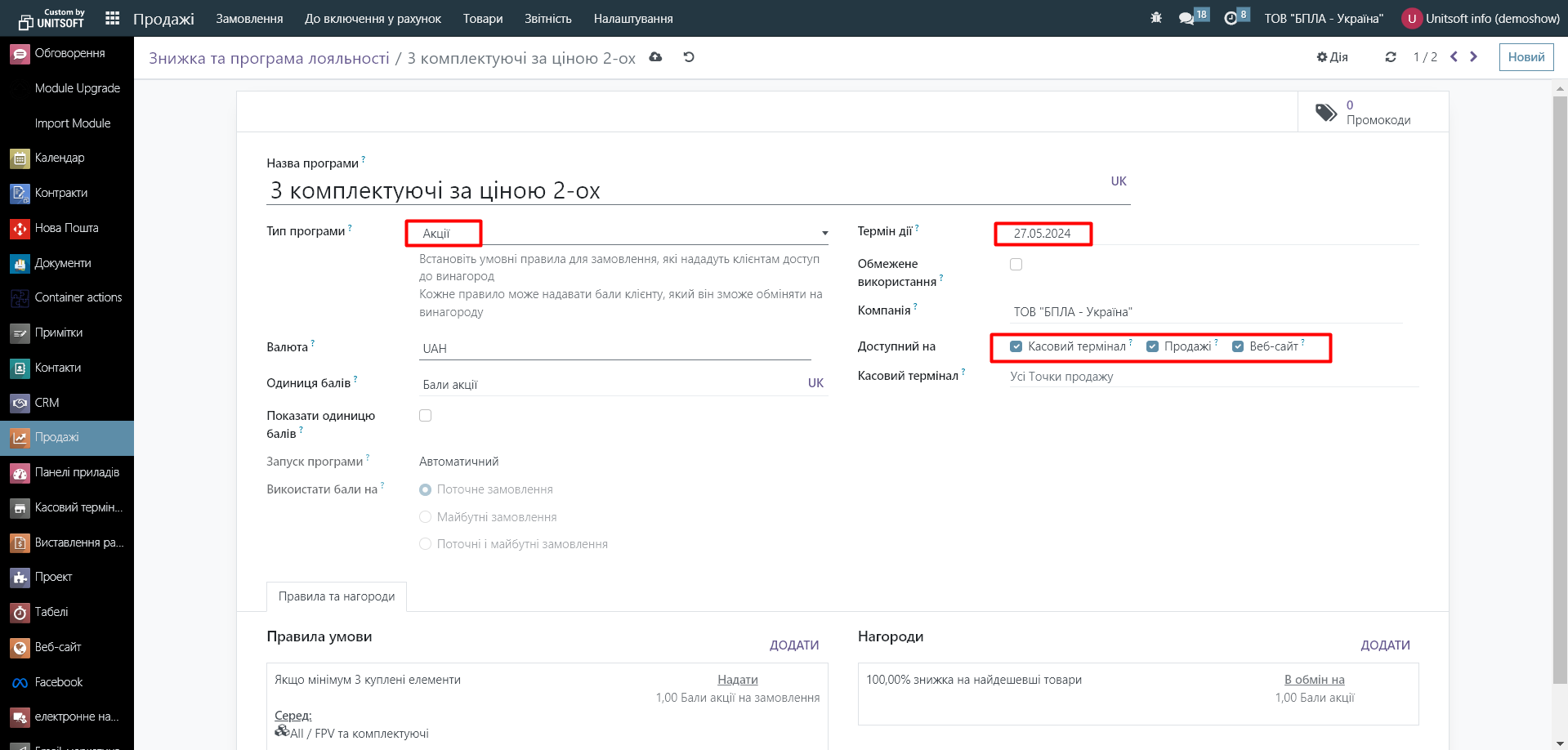Click the Термін дії date field
The width and height of the screenshot is (1568, 750).
coord(1043,234)
